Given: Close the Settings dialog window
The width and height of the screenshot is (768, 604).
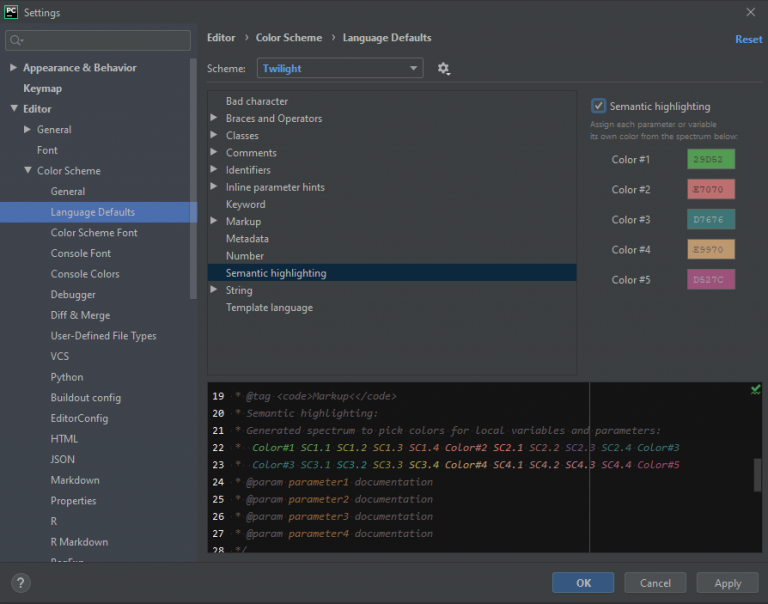Looking at the screenshot, I should [x=751, y=12].
